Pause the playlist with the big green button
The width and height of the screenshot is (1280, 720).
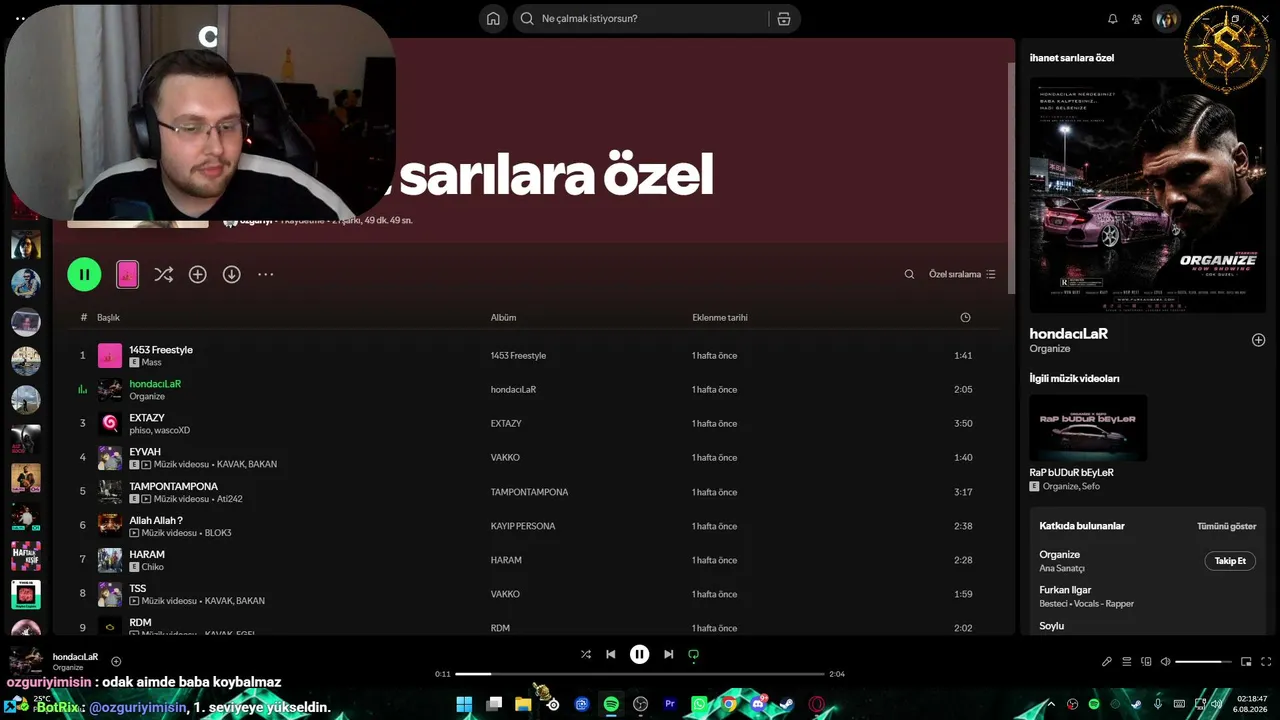(x=84, y=274)
